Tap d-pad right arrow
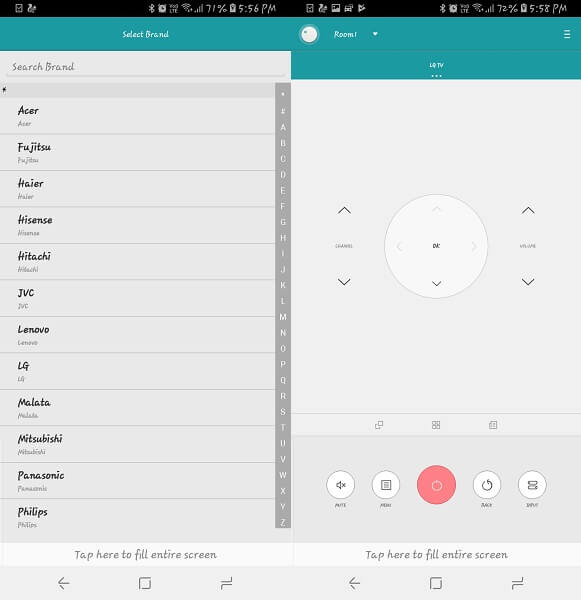 474,246
